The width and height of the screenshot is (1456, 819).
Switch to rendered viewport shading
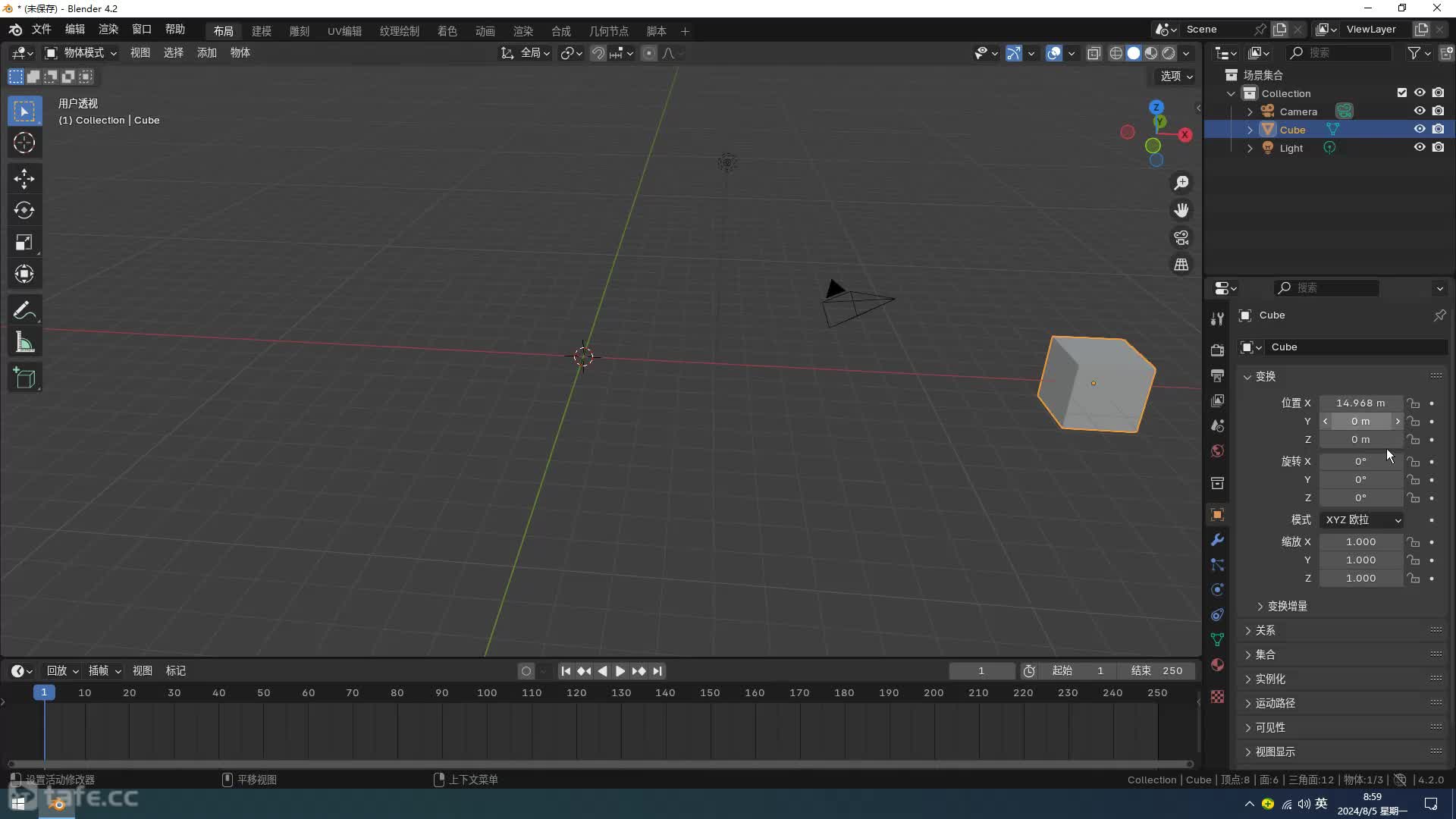click(x=1169, y=53)
